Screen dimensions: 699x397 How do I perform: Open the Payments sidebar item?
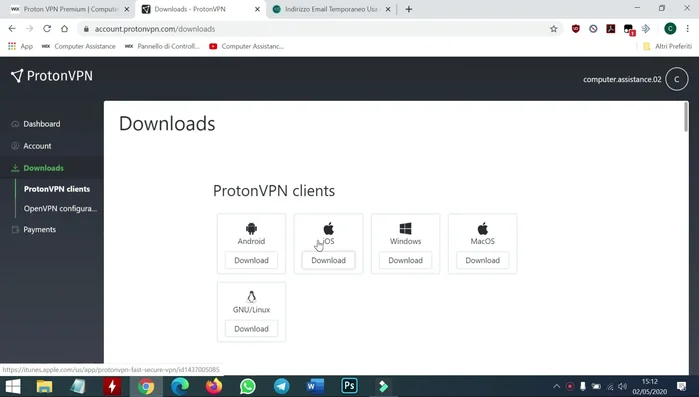39,229
